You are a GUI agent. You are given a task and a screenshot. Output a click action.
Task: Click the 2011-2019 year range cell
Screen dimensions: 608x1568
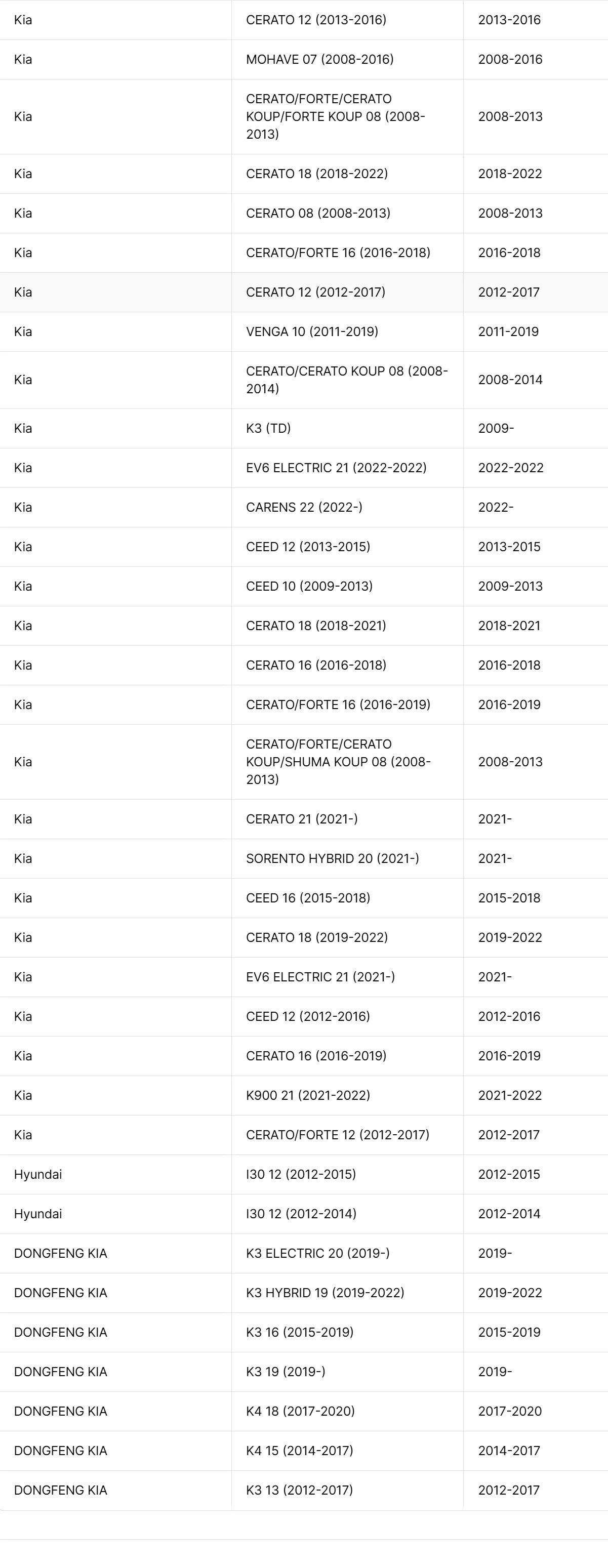point(508,331)
